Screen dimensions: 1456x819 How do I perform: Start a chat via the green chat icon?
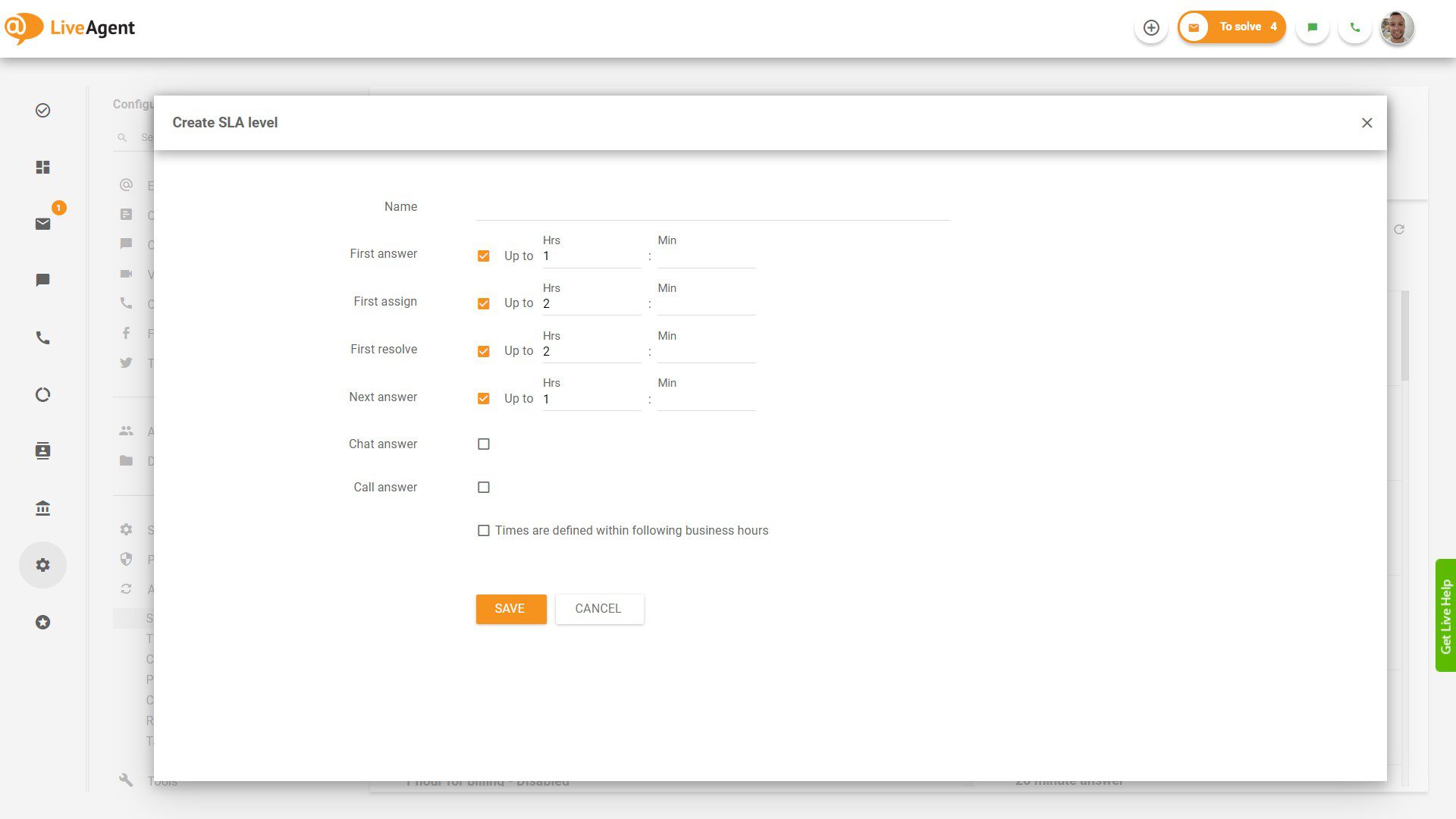coord(1313,27)
